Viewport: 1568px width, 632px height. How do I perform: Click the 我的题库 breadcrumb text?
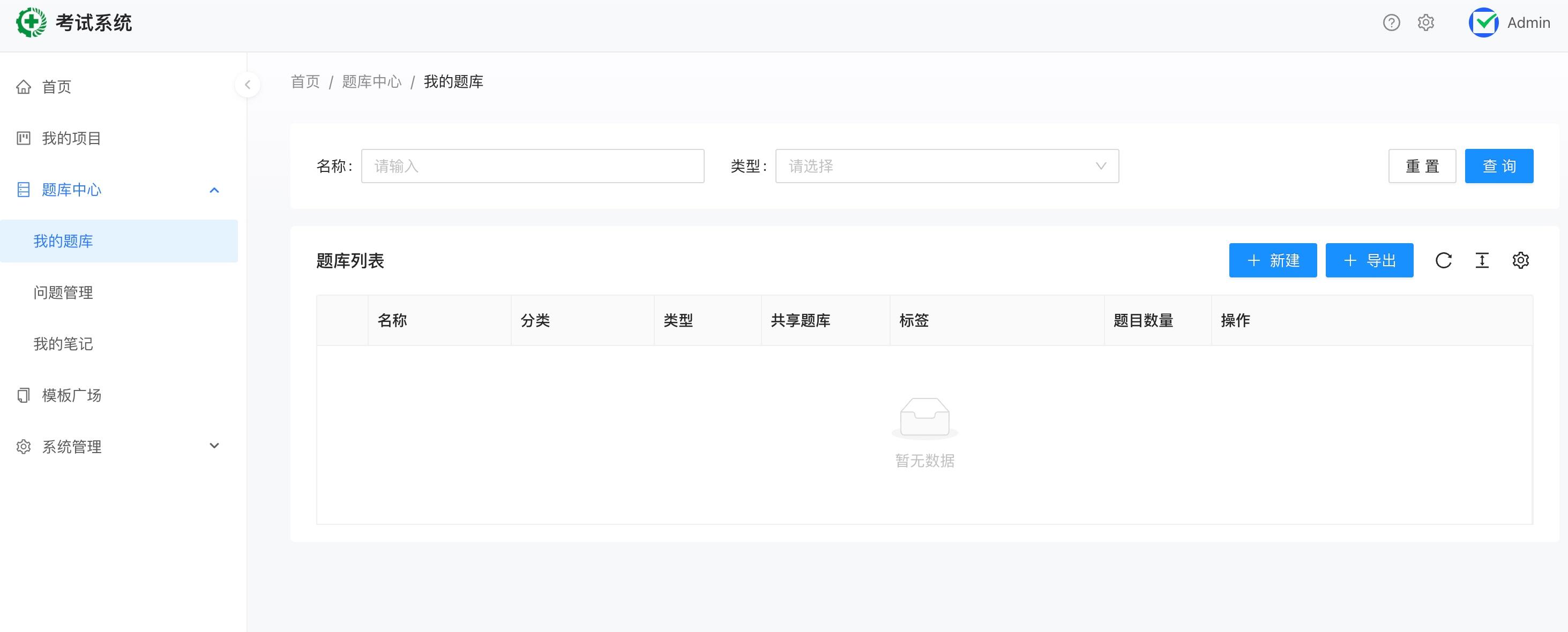coord(453,81)
